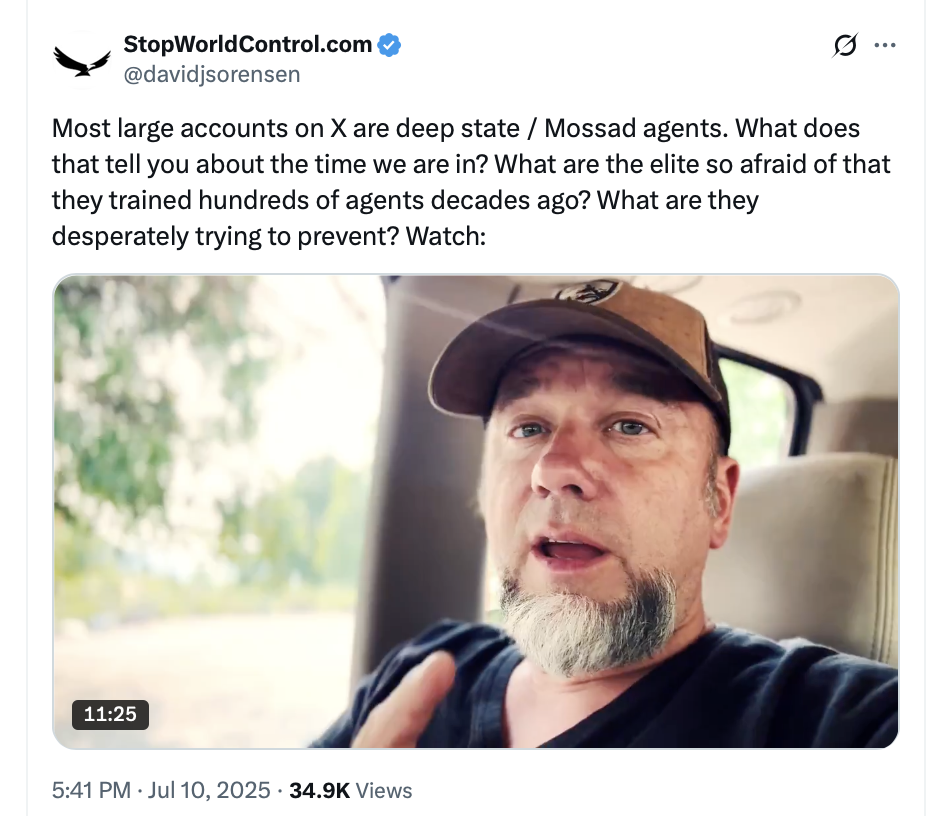Open the Grok slashed-circle icon
Viewport: 932px width, 816px height.
click(844, 46)
